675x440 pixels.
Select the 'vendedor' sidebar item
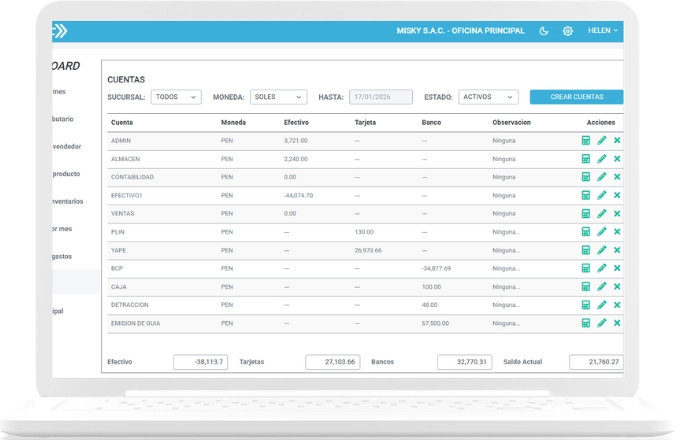click(67, 146)
